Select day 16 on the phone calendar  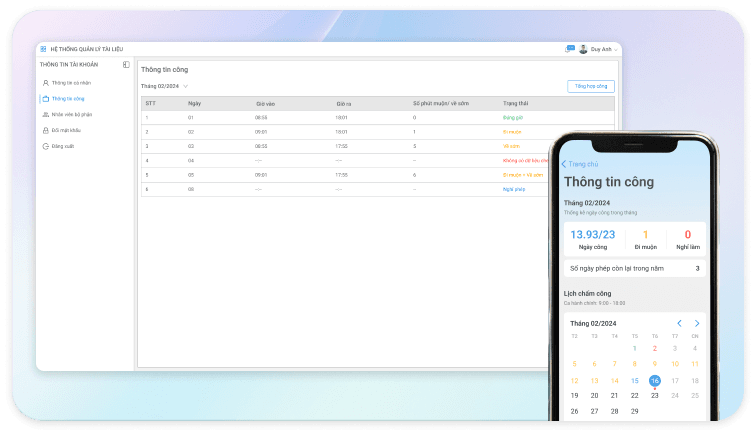(x=655, y=380)
